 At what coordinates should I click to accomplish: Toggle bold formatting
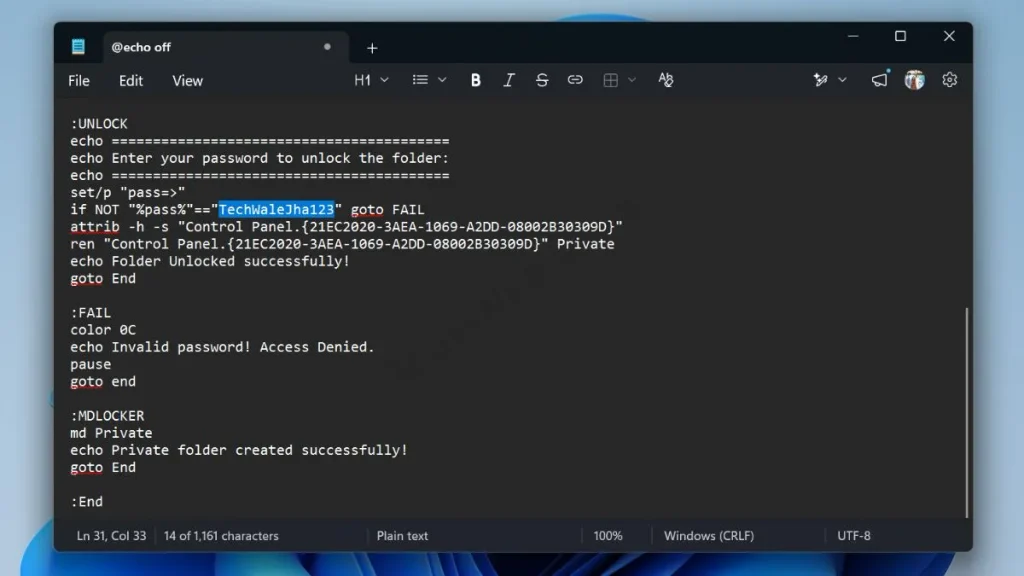[475, 80]
